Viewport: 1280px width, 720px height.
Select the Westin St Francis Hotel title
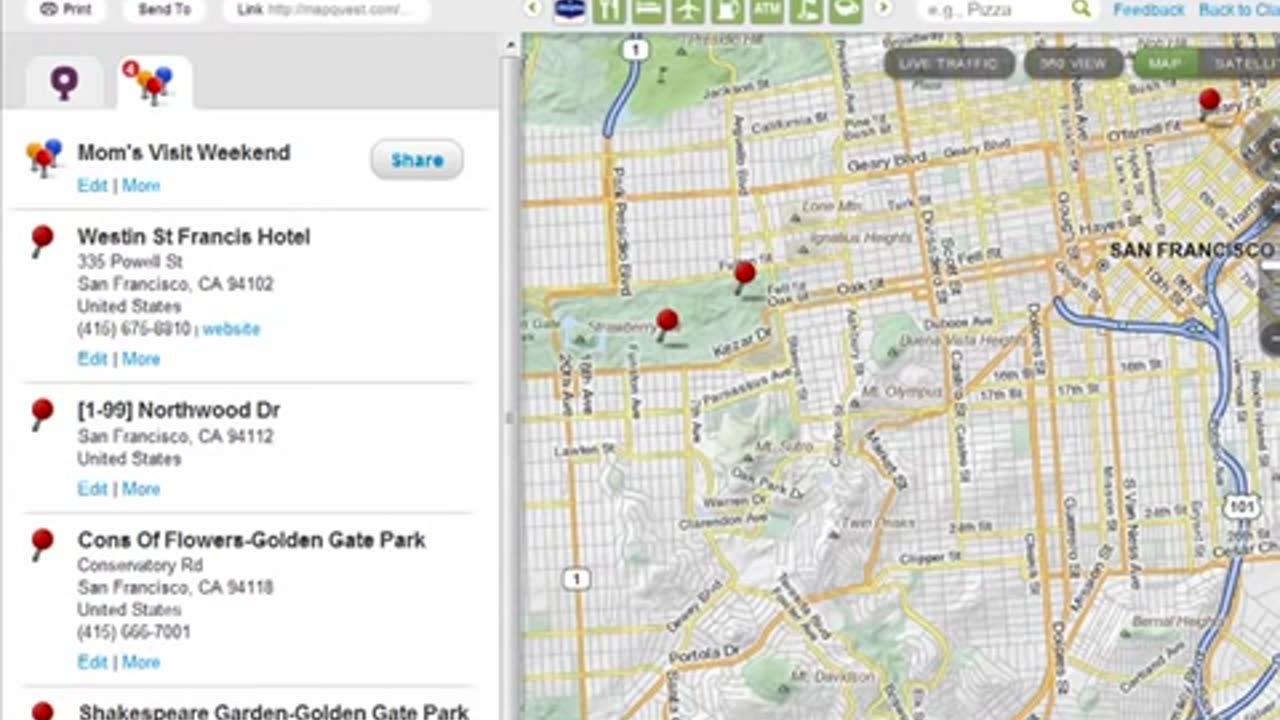[x=194, y=237]
